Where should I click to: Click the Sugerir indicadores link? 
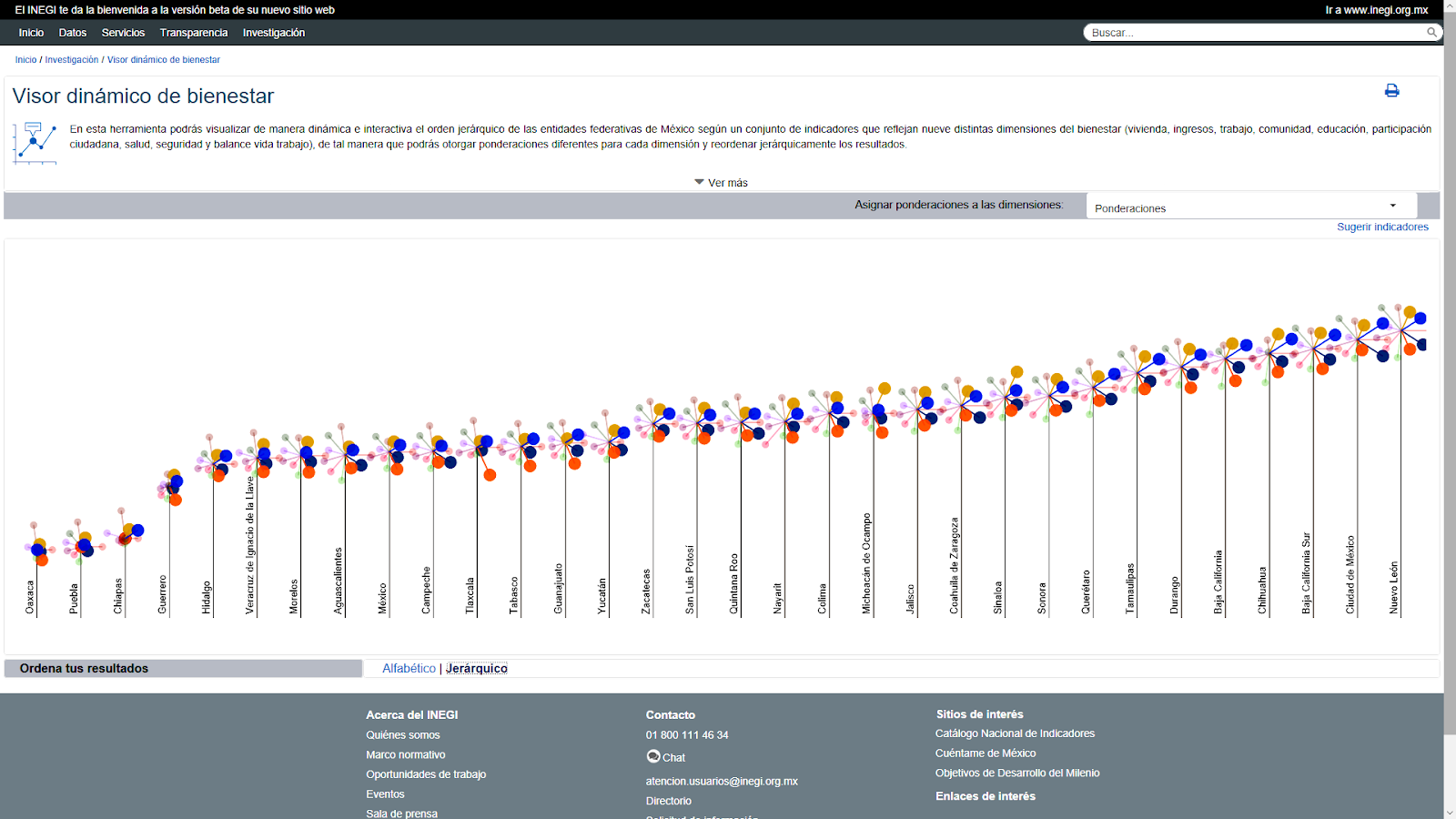click(1382, 227)
